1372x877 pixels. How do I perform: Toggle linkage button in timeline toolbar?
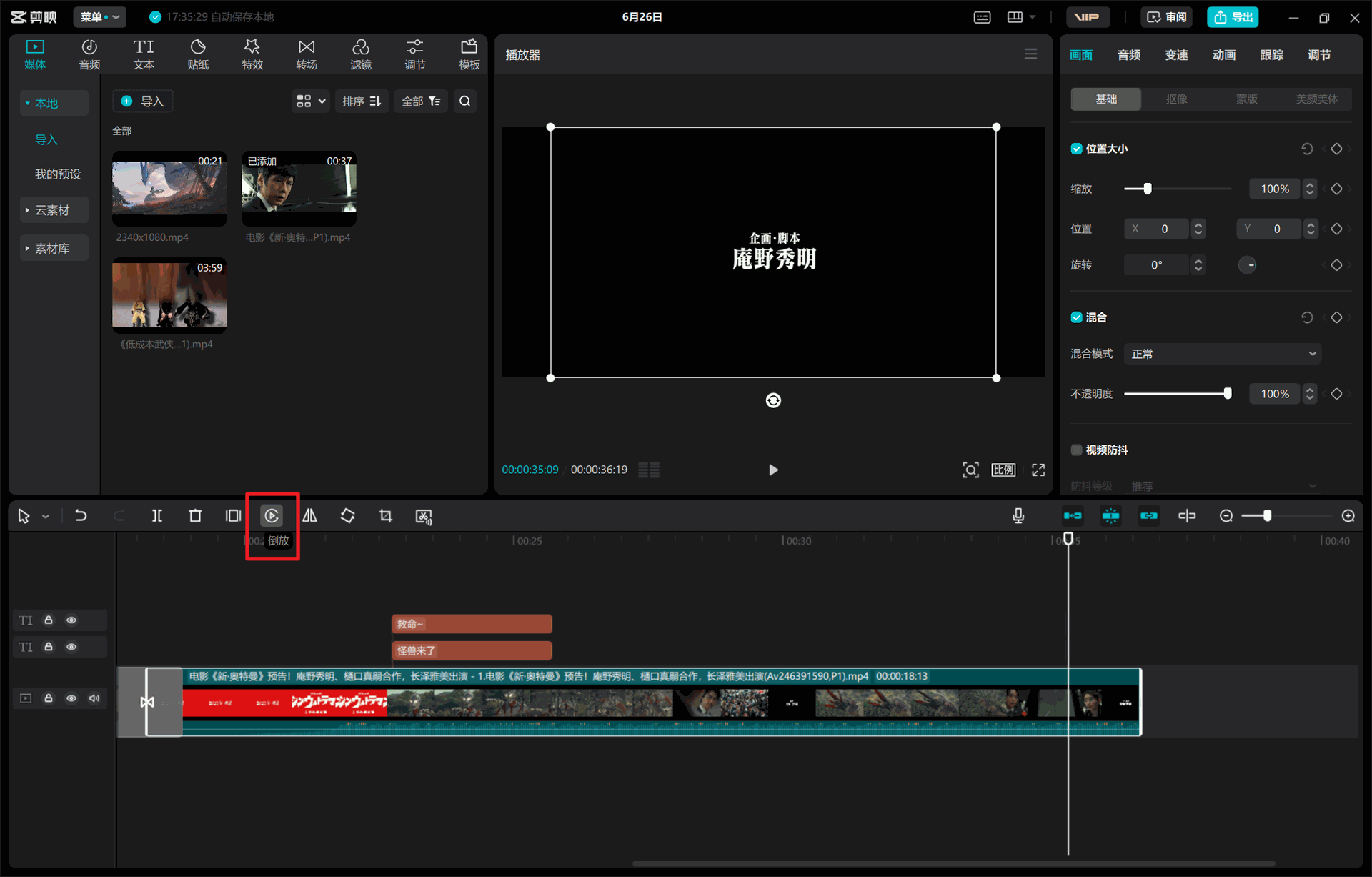pos(1148,515)
